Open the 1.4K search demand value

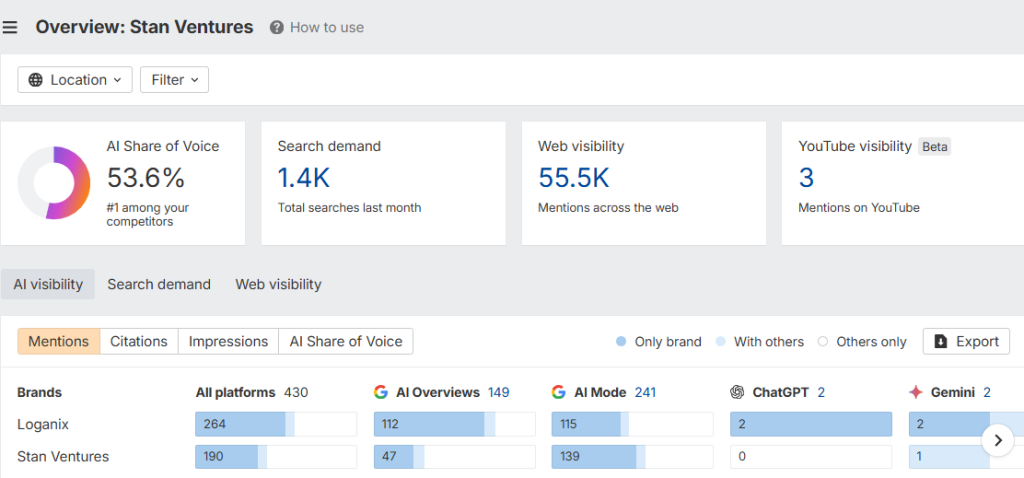coord(304,178)
